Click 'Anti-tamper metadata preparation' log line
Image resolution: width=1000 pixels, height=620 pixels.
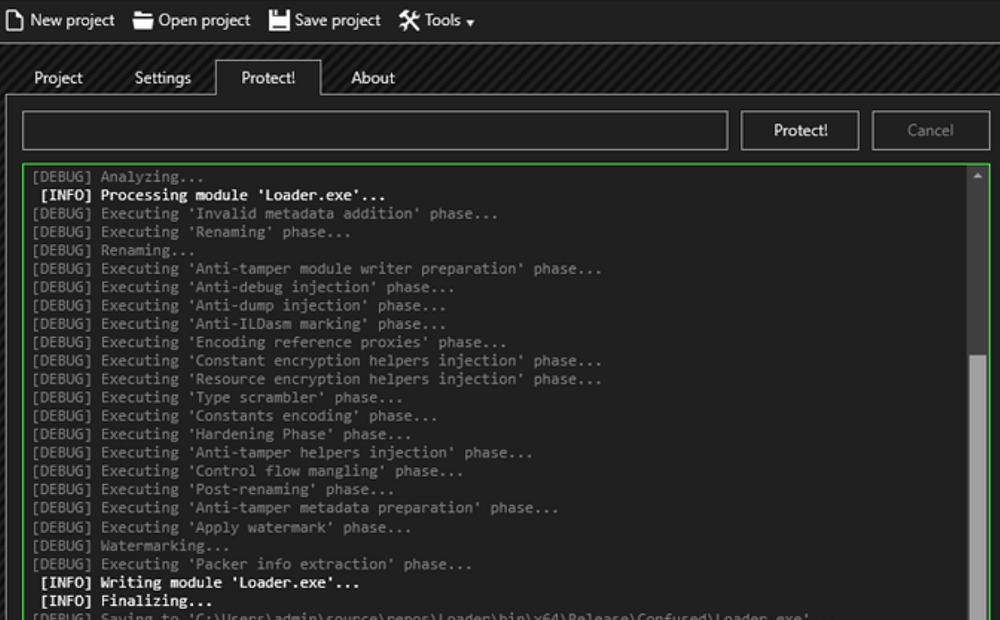[295, 508]
